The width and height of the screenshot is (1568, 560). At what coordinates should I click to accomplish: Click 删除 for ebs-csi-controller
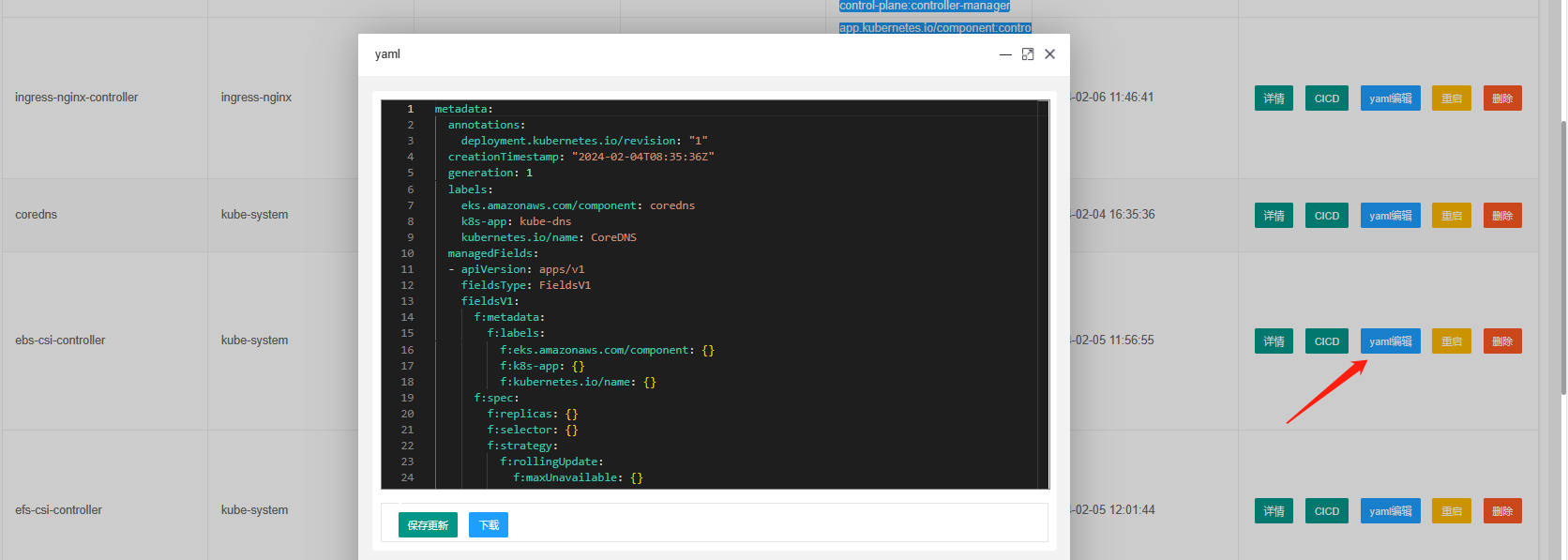(1502, 341)
